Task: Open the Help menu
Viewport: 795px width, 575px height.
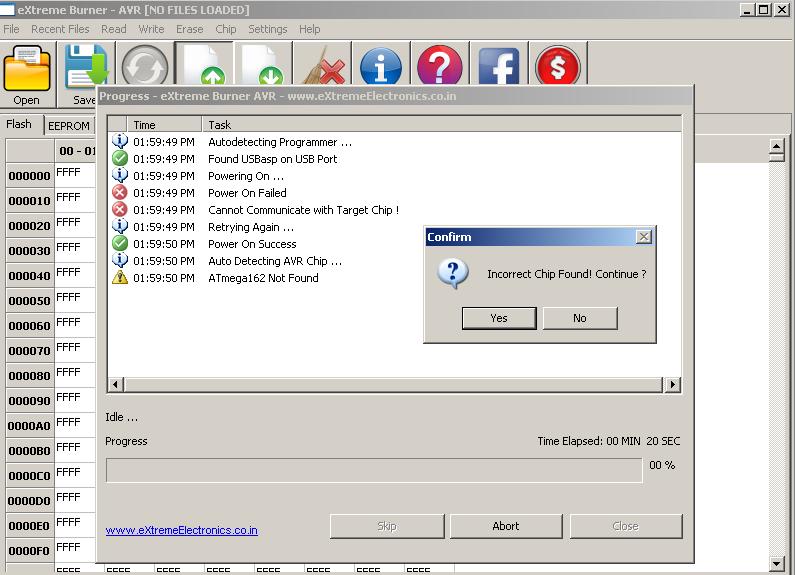Action: coord(309,29)
